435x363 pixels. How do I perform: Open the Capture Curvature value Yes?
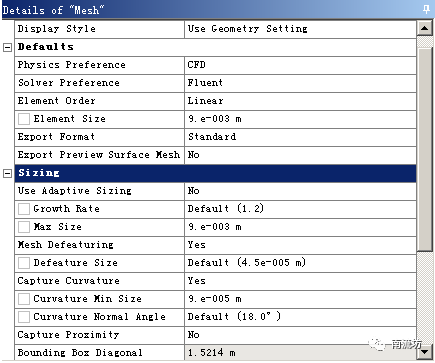(x=300, y=281)
